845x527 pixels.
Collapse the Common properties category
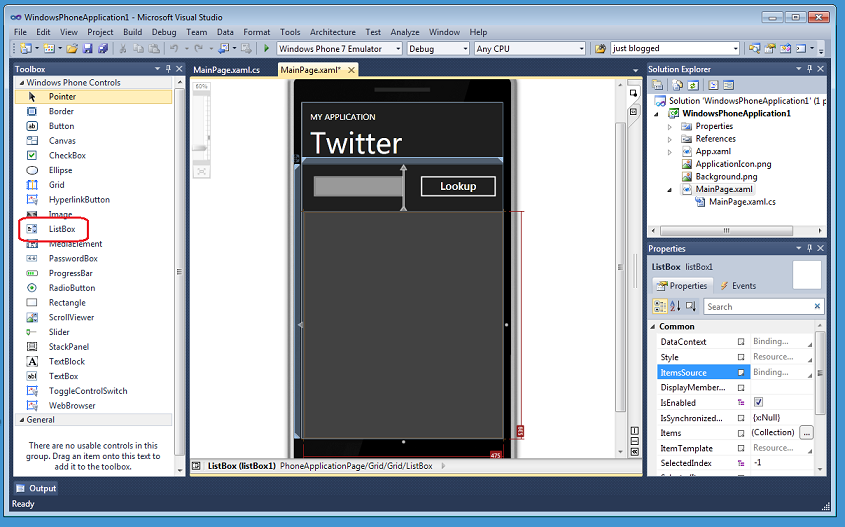[x=653, y=327]
